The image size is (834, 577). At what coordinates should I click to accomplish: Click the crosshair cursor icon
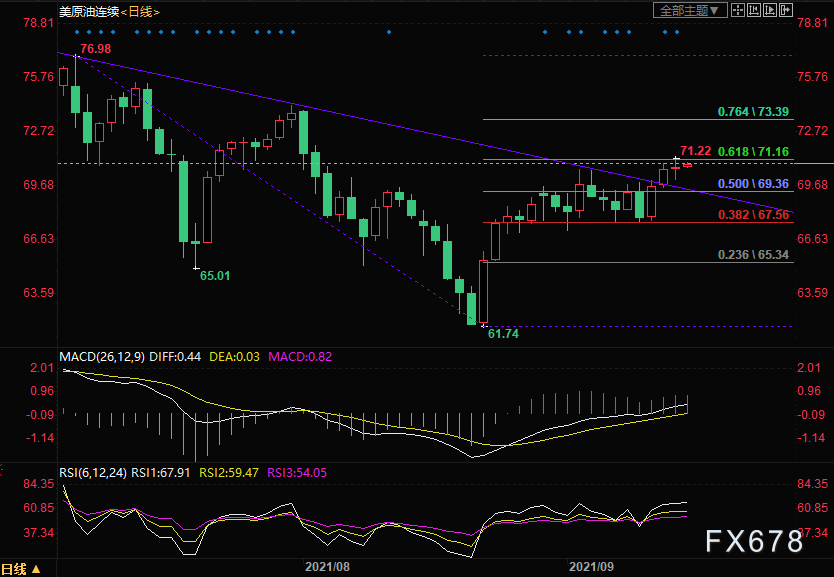point(737,10)
